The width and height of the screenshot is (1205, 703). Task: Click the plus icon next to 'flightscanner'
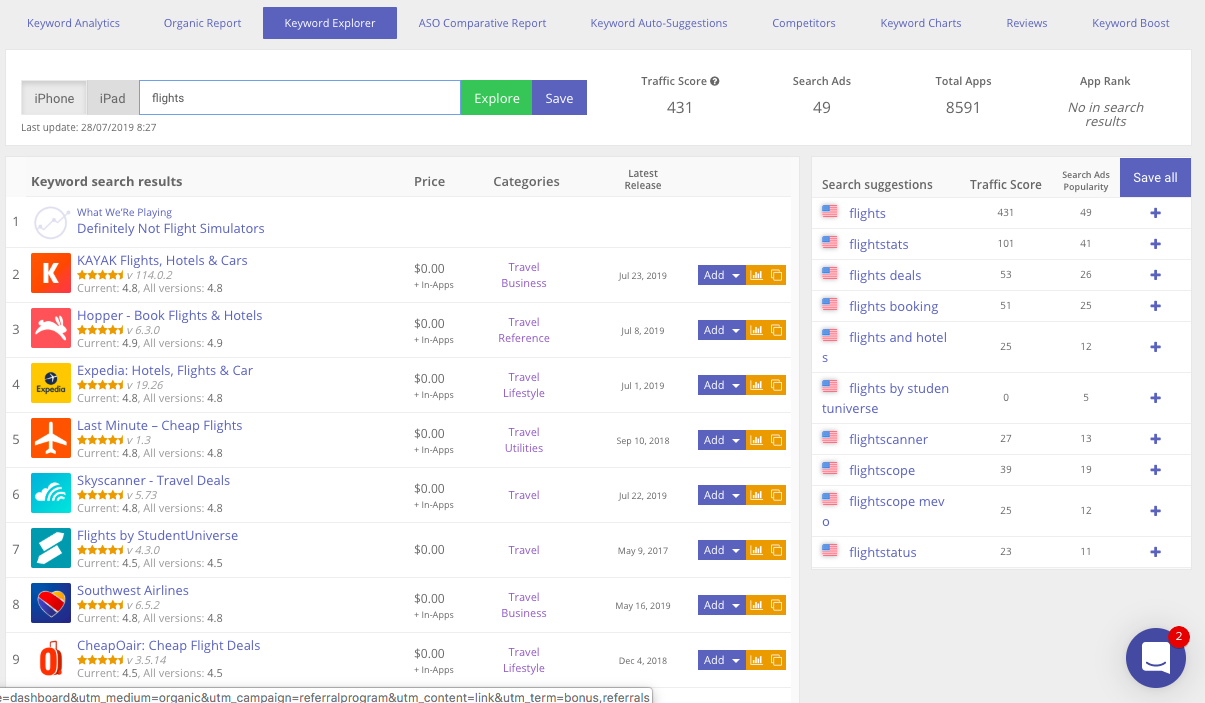[1155, 439]
